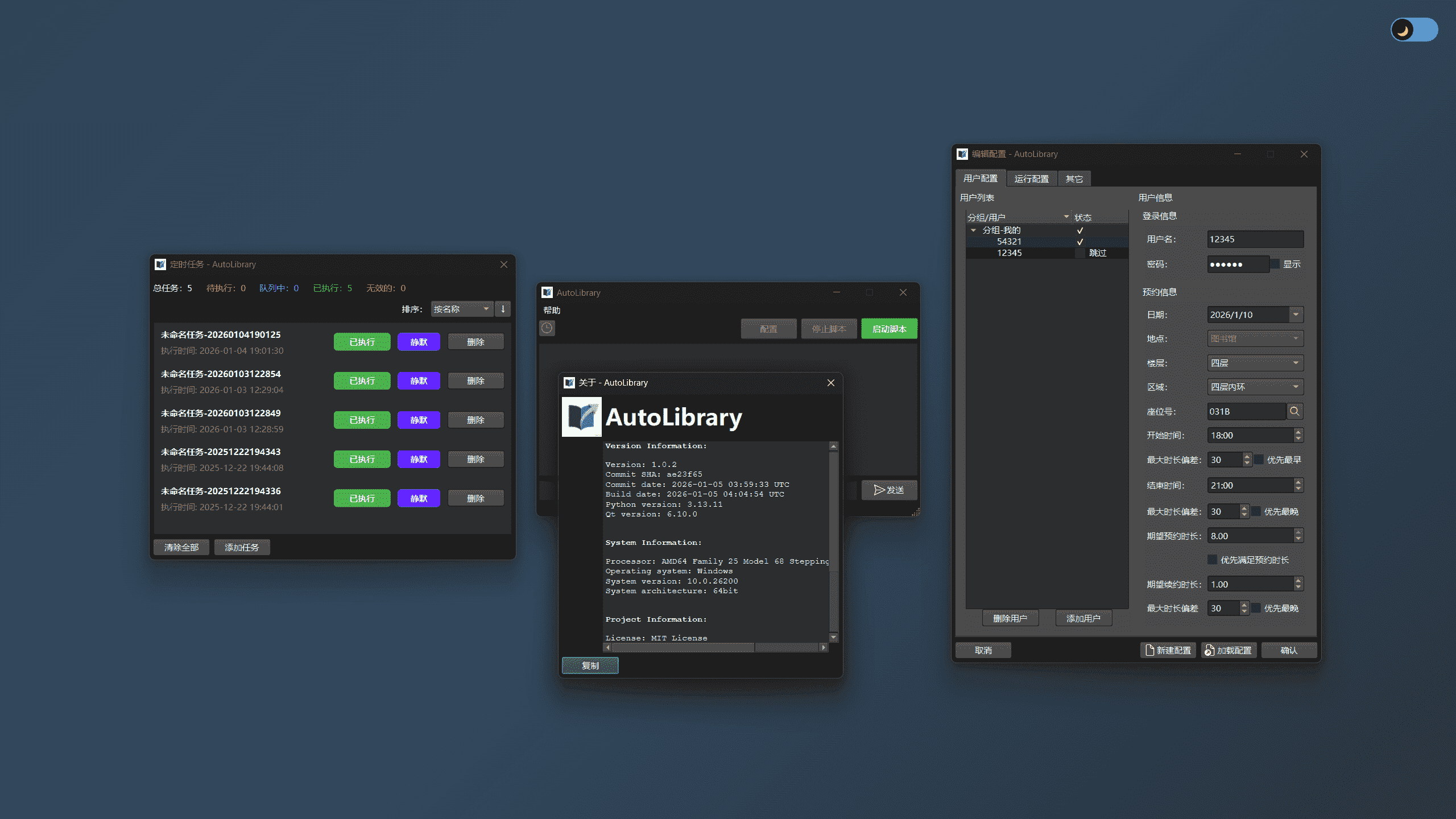
Task: Click the 新建配置 icon button
Action: click(1168, 650)
